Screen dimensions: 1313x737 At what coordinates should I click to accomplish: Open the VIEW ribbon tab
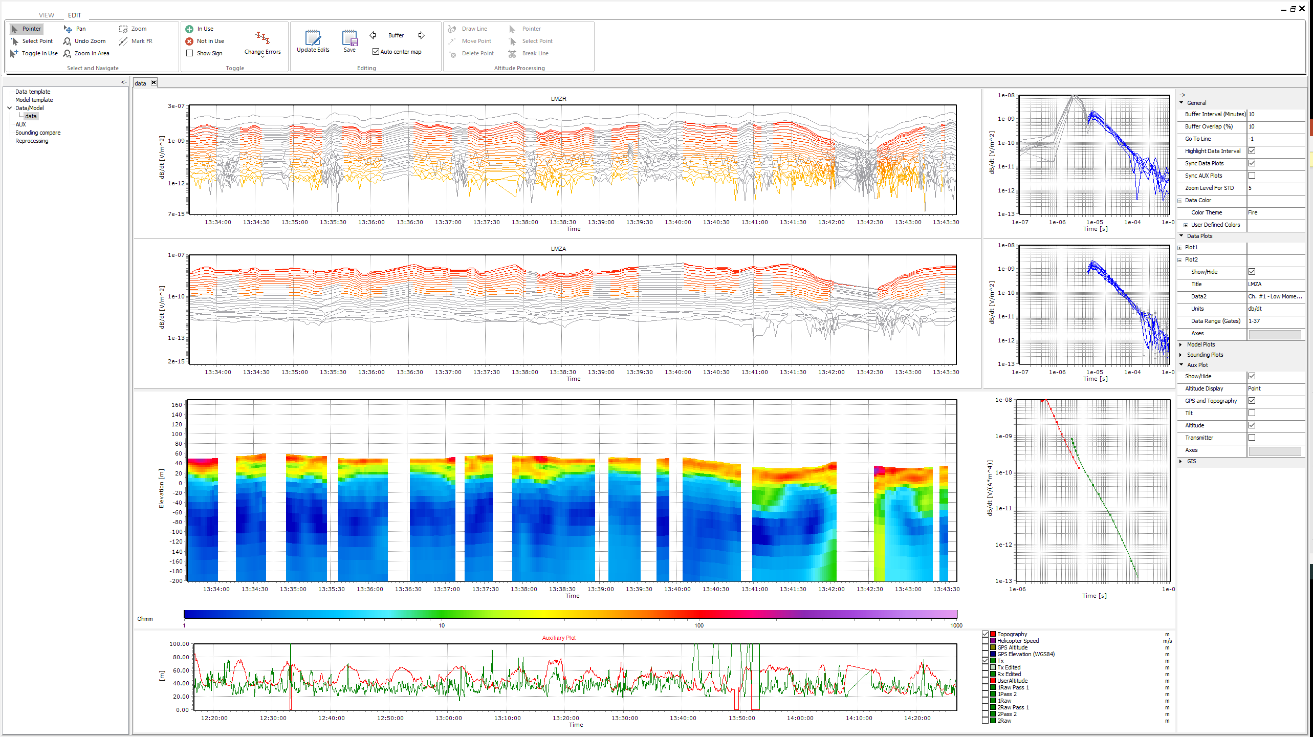[46, 16]
